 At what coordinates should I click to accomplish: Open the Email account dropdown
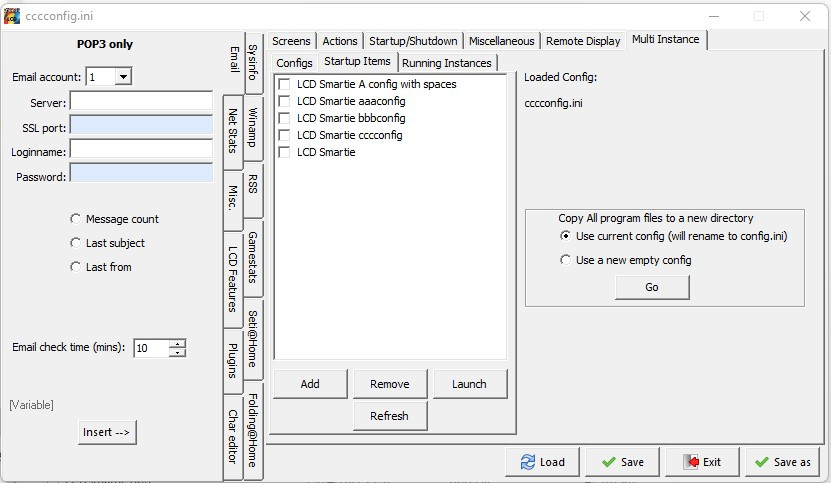click(x=123, y=77)
